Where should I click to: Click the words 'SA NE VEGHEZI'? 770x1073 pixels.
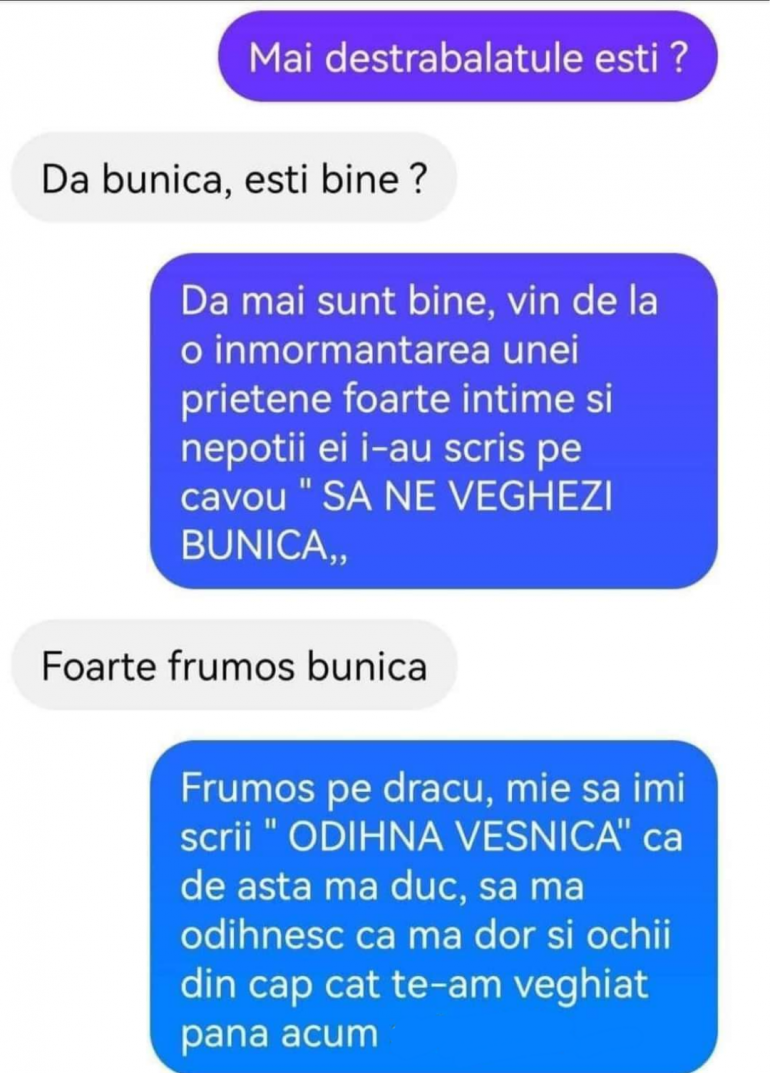467,497
